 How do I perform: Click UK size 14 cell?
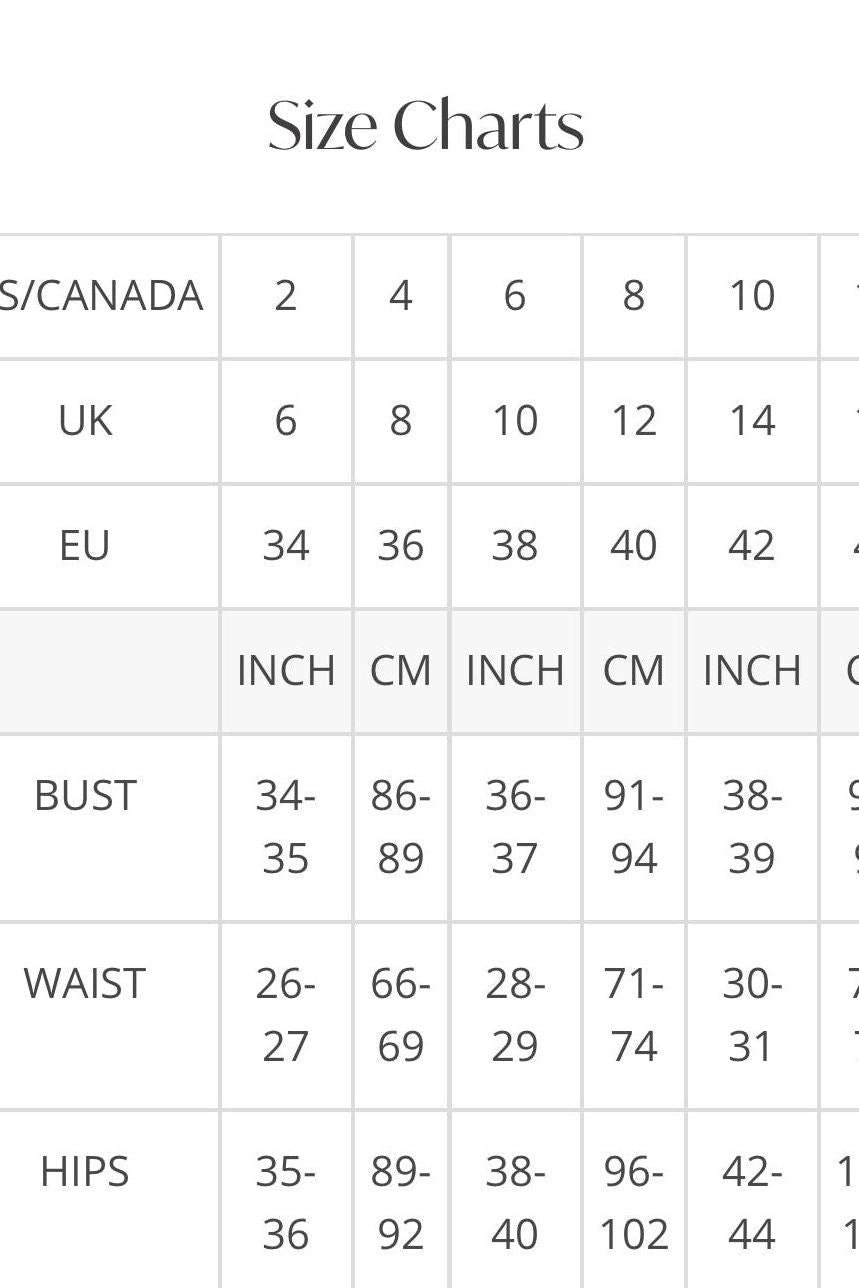(x=752, y=421)
